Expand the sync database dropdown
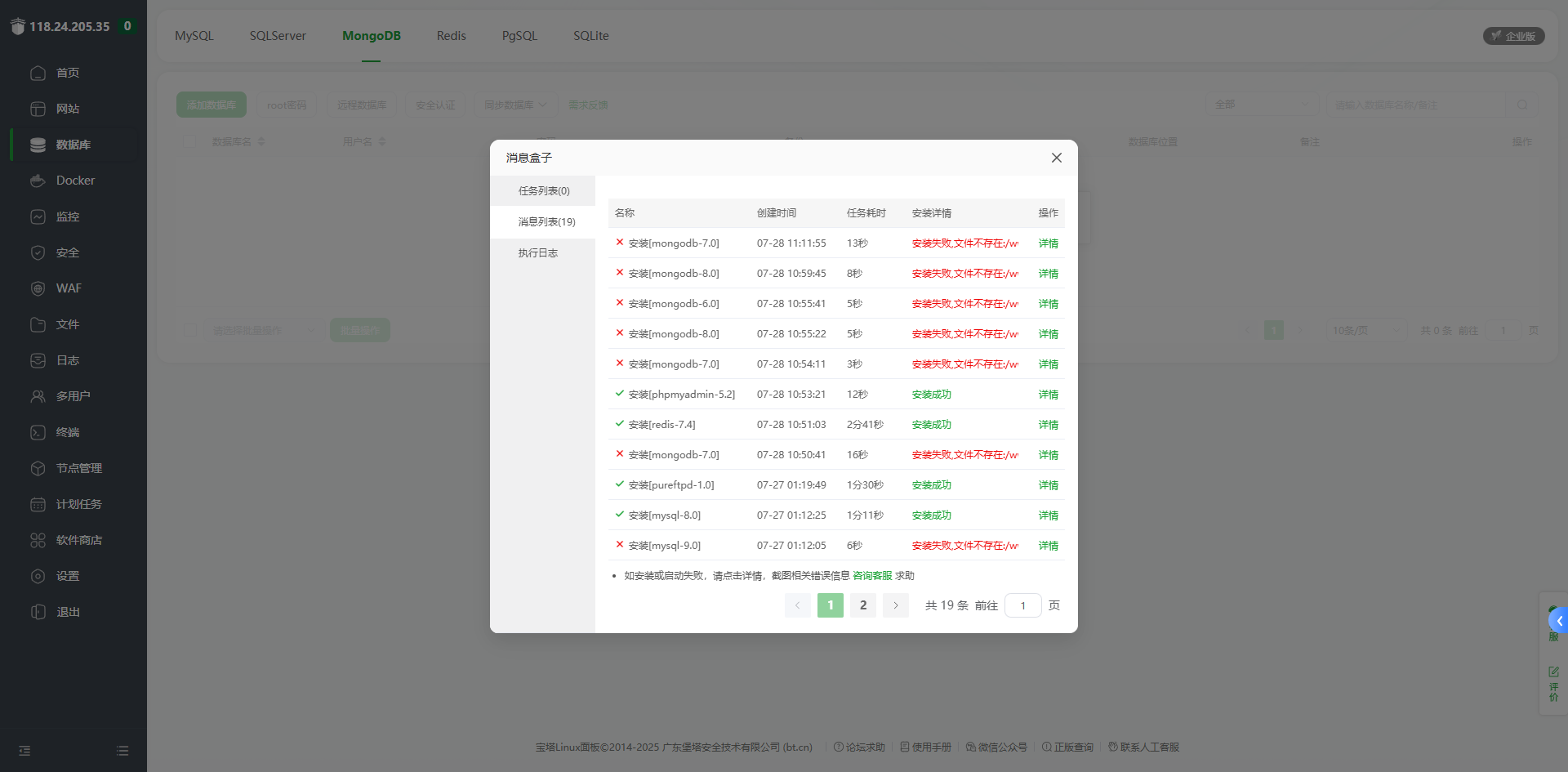The width and height of the screenshot is (1568, 772). click(515, 105)
